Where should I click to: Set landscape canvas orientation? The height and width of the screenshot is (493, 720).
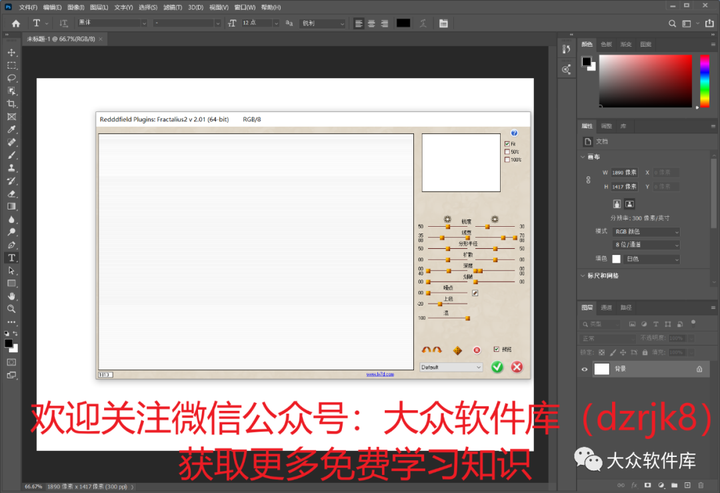pyautogui.click(x=630, y=204)
